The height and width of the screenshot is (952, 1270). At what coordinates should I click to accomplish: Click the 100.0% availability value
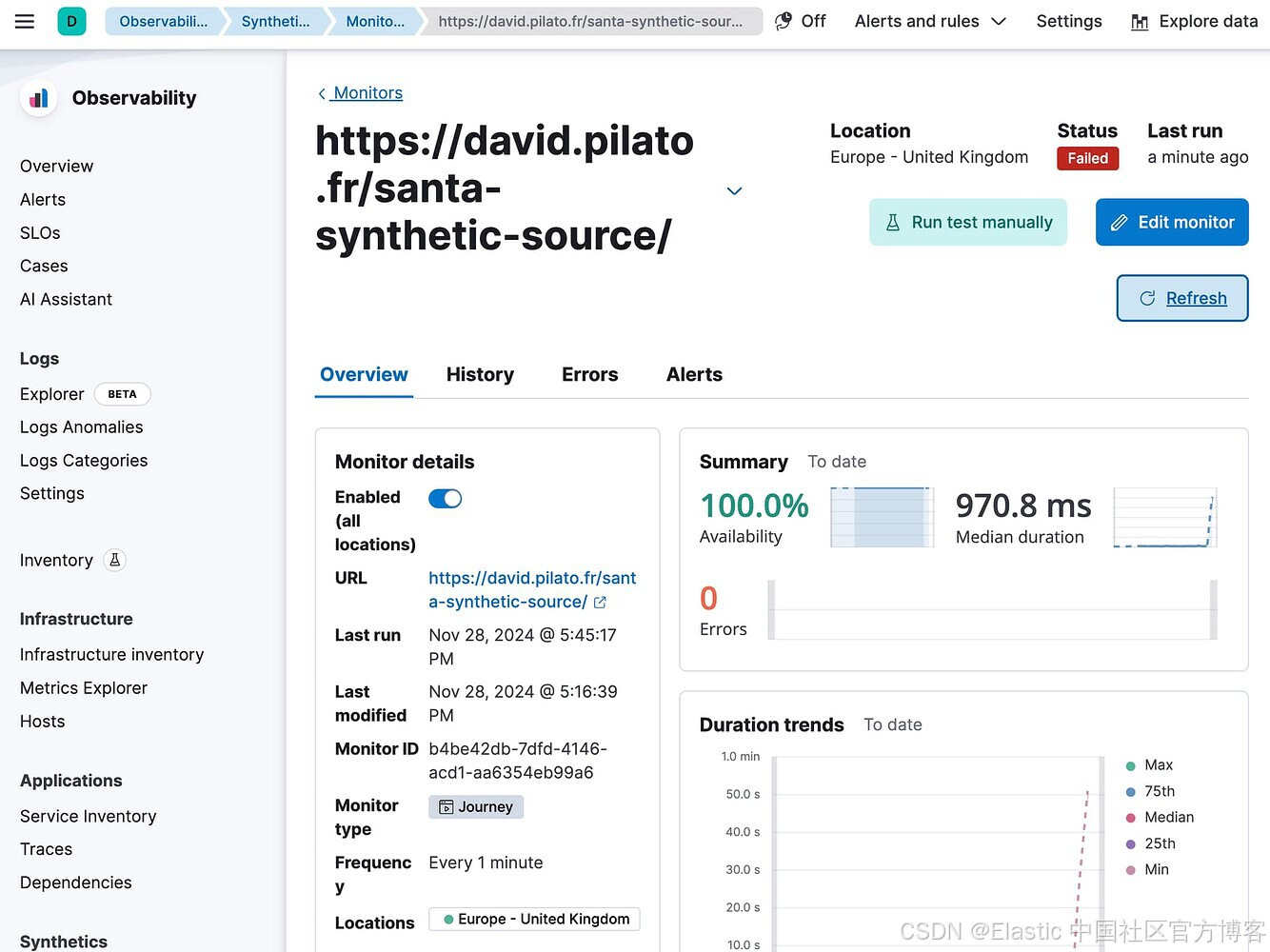pos(754,506)
